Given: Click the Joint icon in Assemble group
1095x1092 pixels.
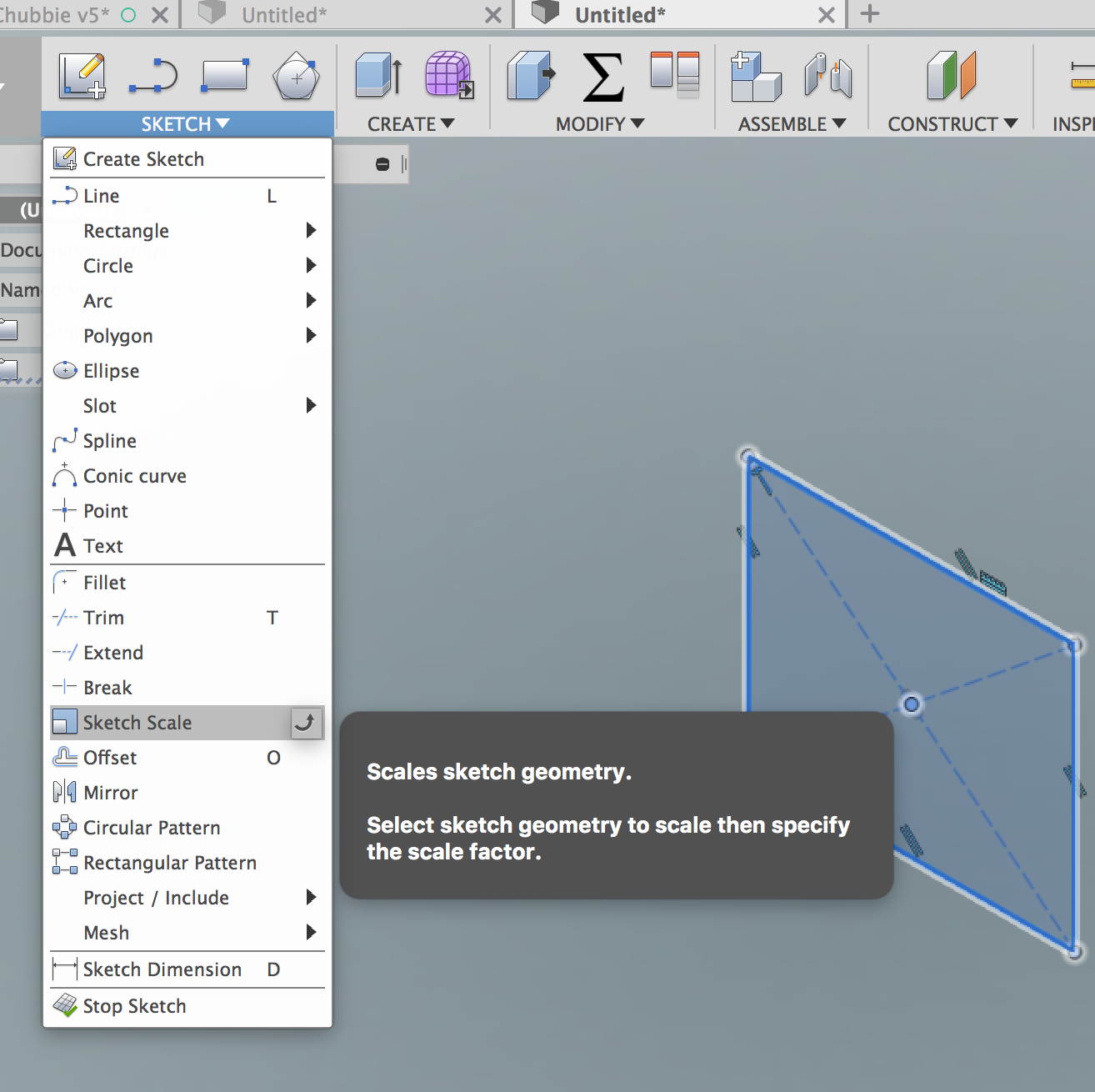Looking at the screenshot, I should (827, 77).
